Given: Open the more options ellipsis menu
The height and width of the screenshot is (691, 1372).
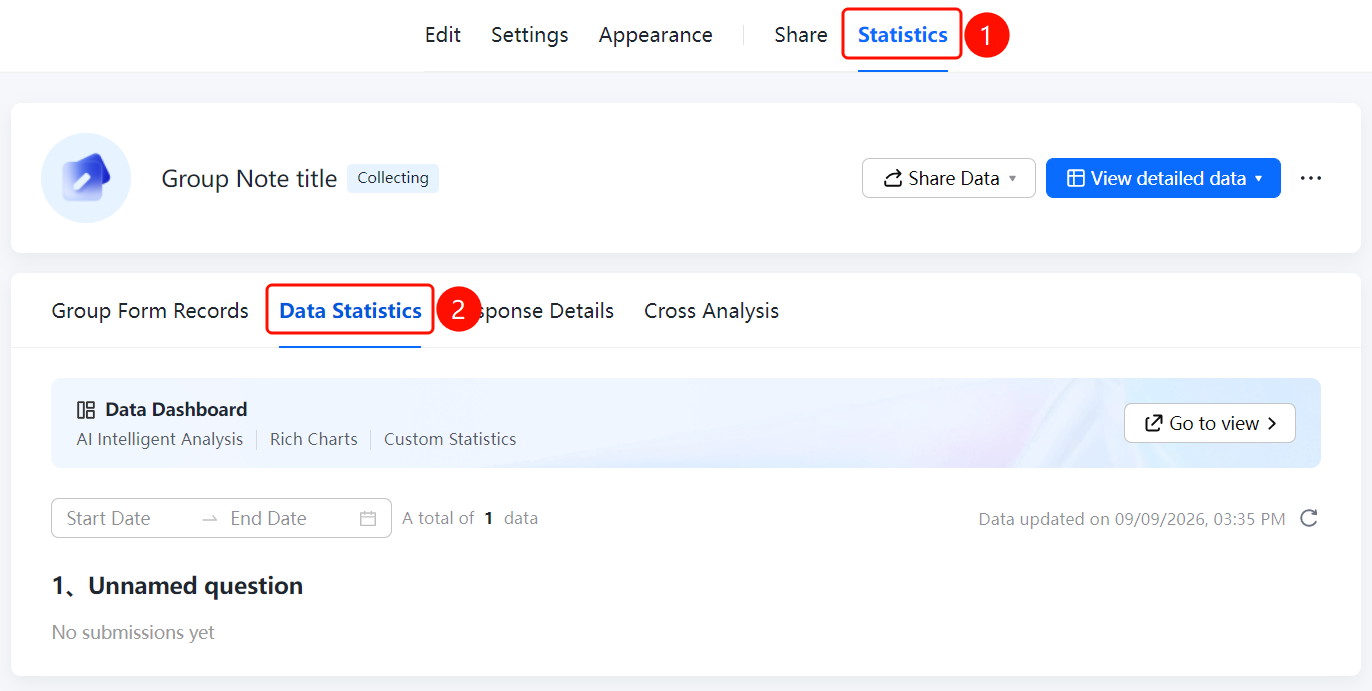Looking at the screenshot, I should click(x=1311, y=178).
